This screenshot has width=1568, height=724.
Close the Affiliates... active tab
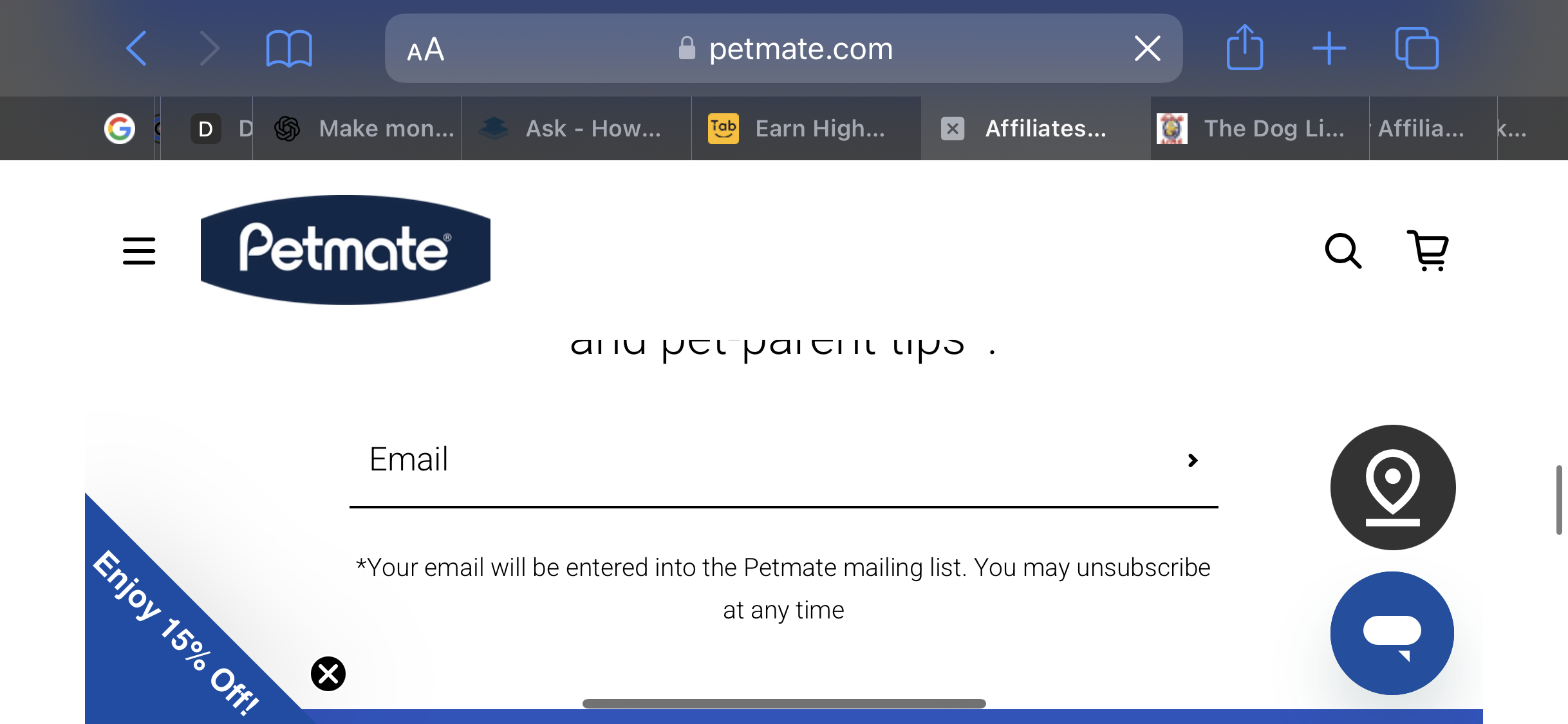click(x=953, y=129)
